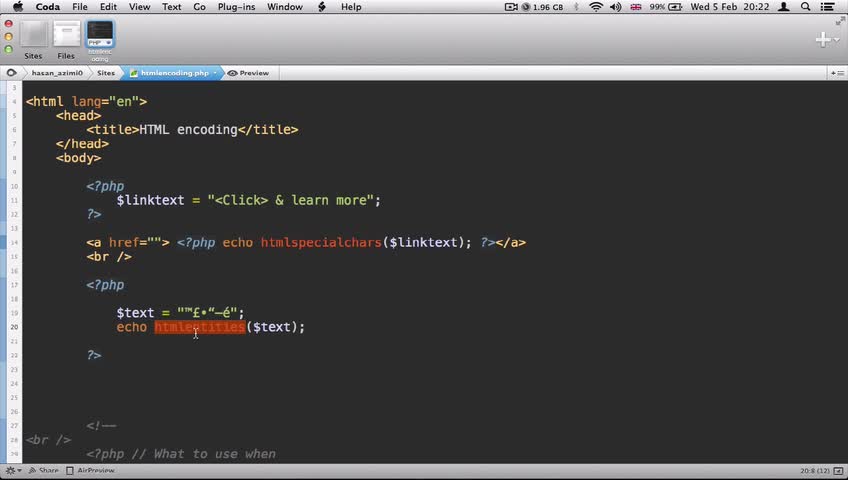Open the Help menu
This screenshot has height=480, width=848.
pos(351,7)
